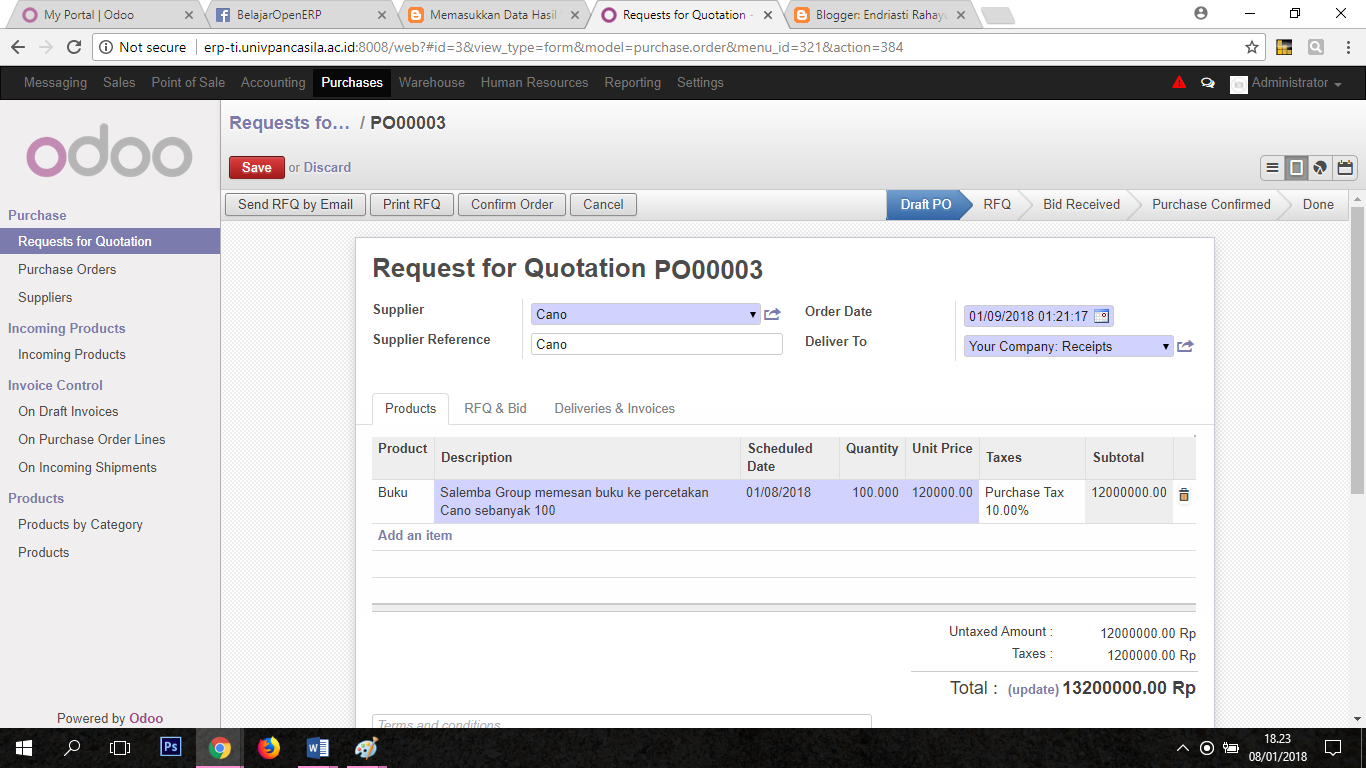Click the Supplier Reference input field
The width and height of the screenshot is (1366, 768).
(657, 344)
